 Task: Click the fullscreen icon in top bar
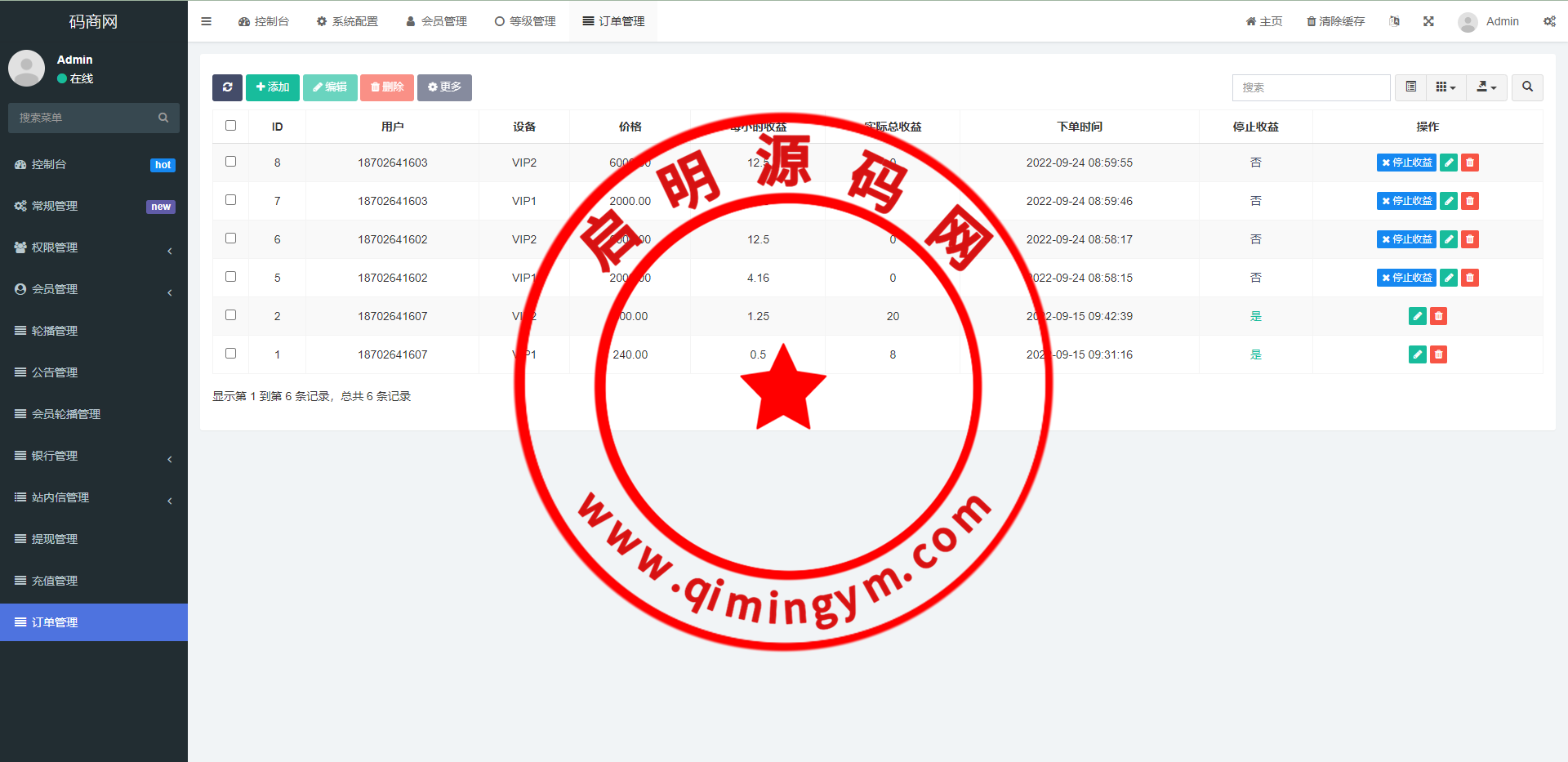pyautogui.click(x=1428, y=21)
